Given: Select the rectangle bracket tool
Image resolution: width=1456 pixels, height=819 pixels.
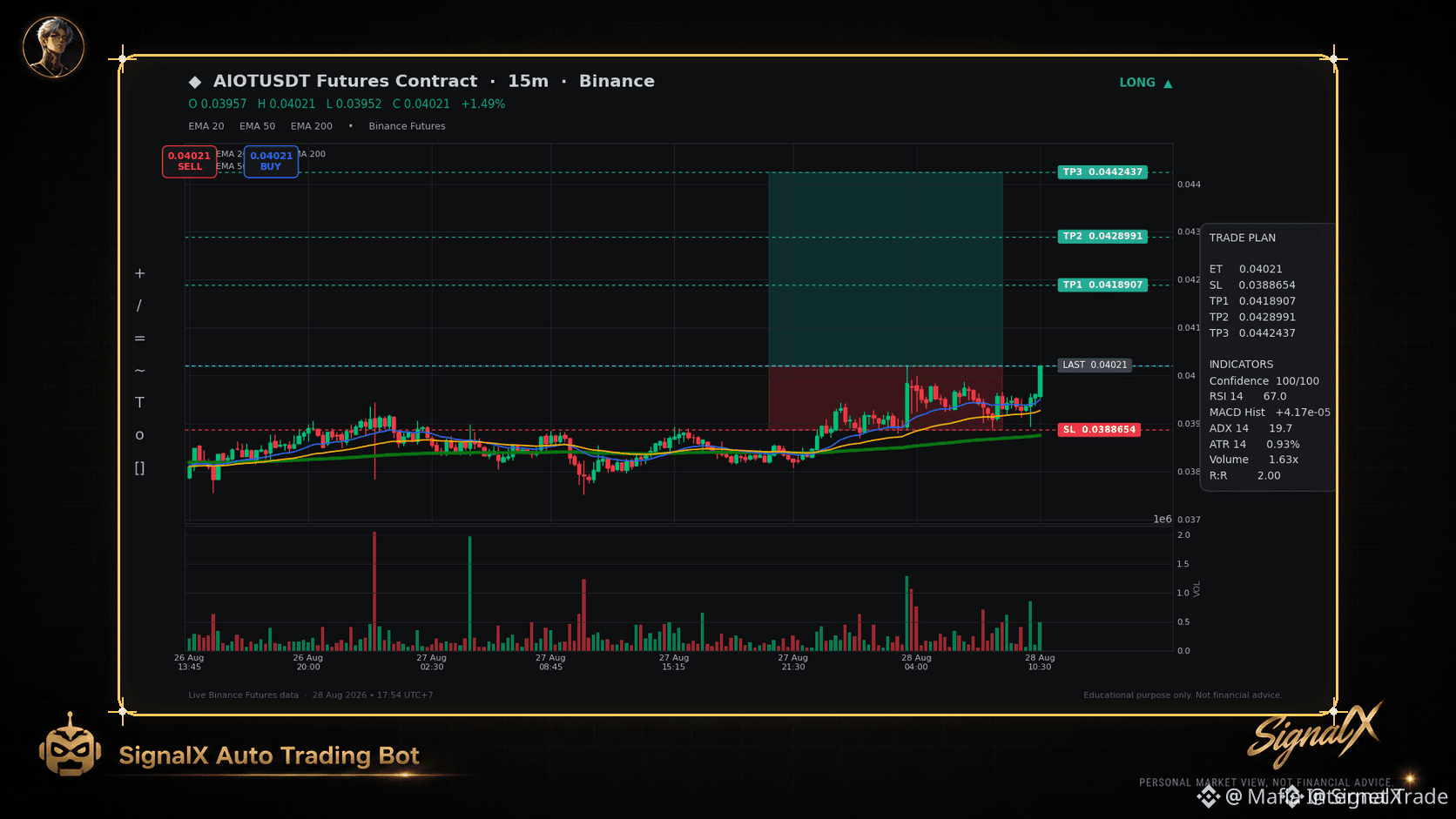Looking at the screenshot, I should [x=139, y=467].
